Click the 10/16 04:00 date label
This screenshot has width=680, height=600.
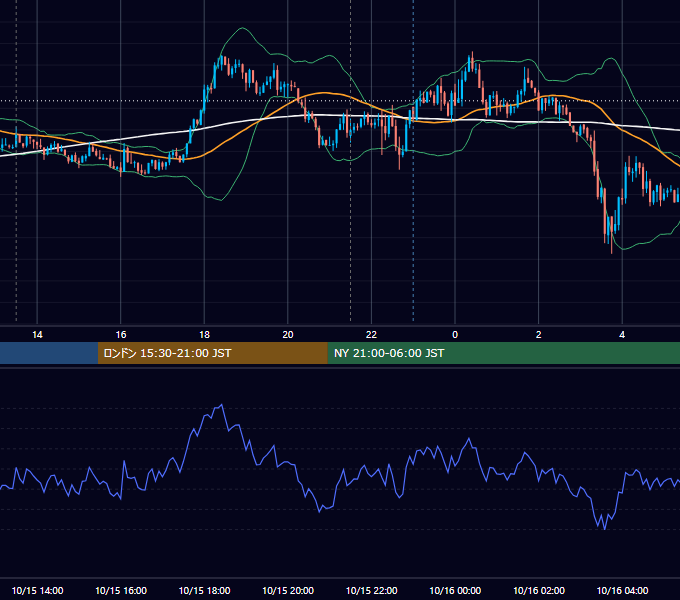tap(622, 590)
